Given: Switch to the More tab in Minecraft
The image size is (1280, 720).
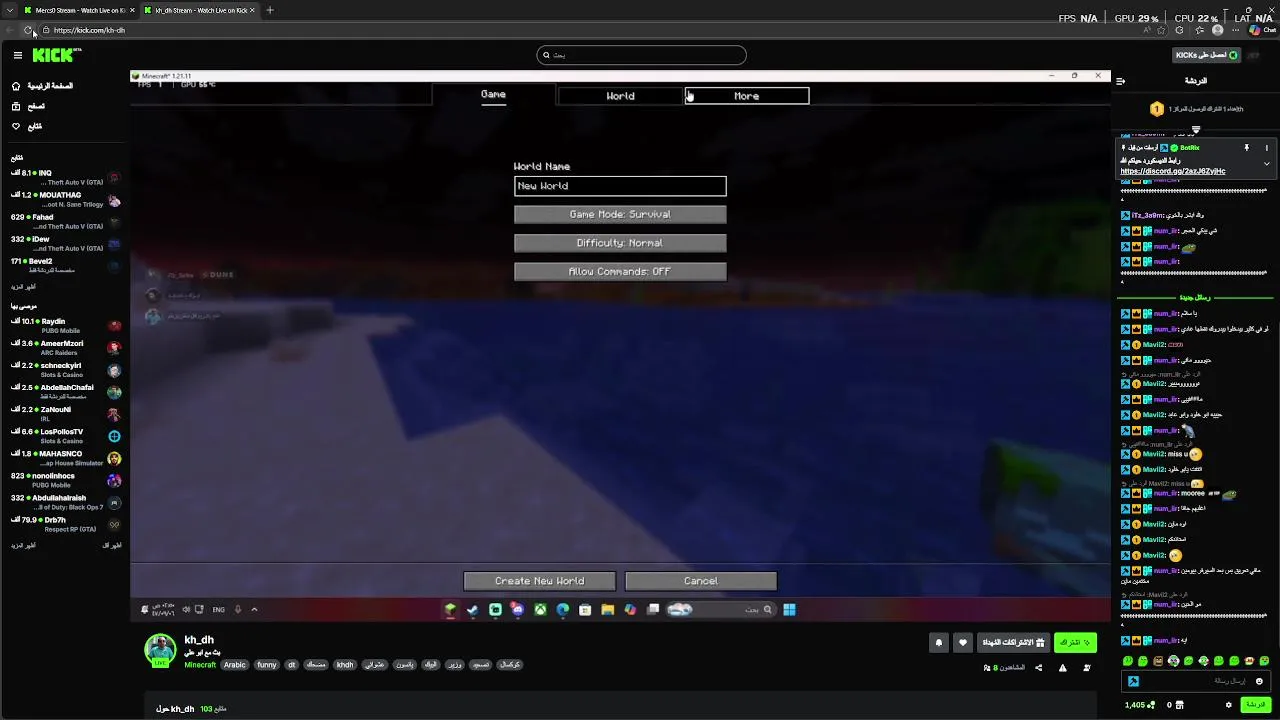Looking at the screenshot, I should click(x=747, y=96).
